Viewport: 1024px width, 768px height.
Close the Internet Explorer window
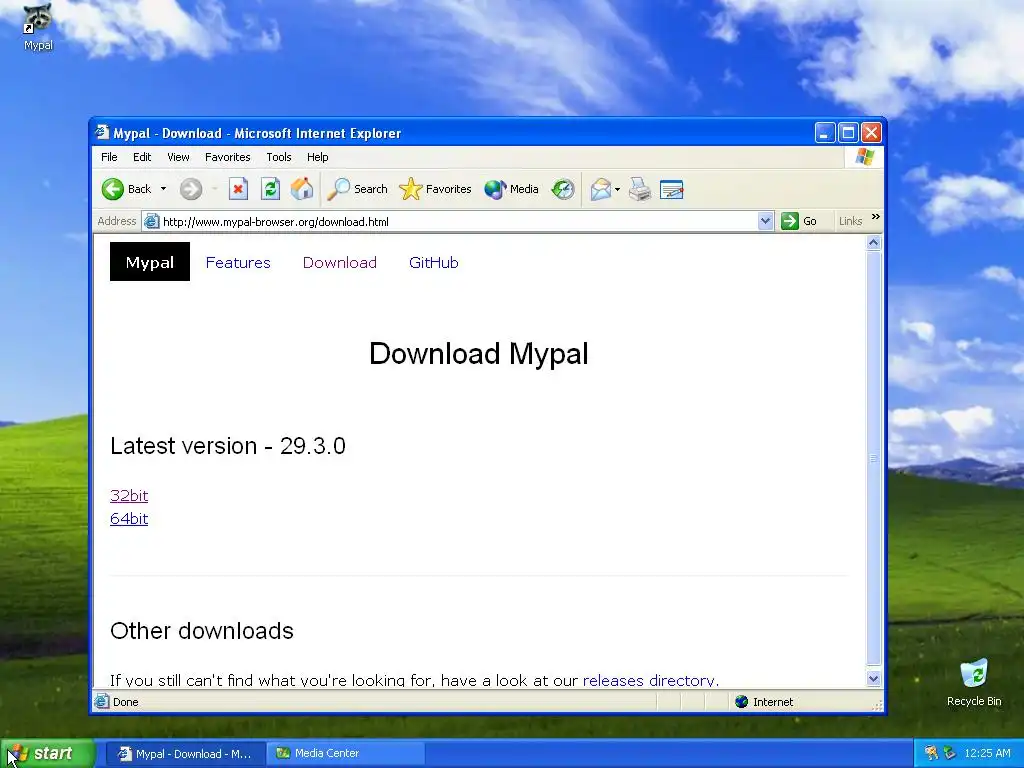871,133
